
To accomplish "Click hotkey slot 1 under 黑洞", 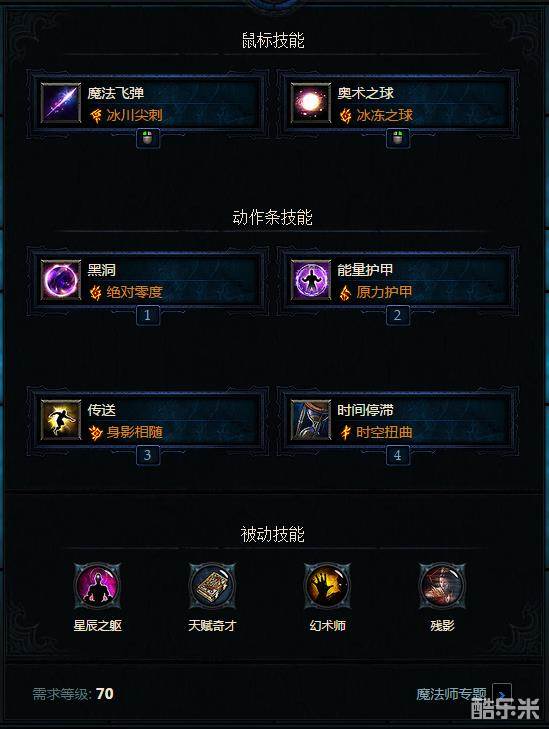I will (x=148, y=315).
